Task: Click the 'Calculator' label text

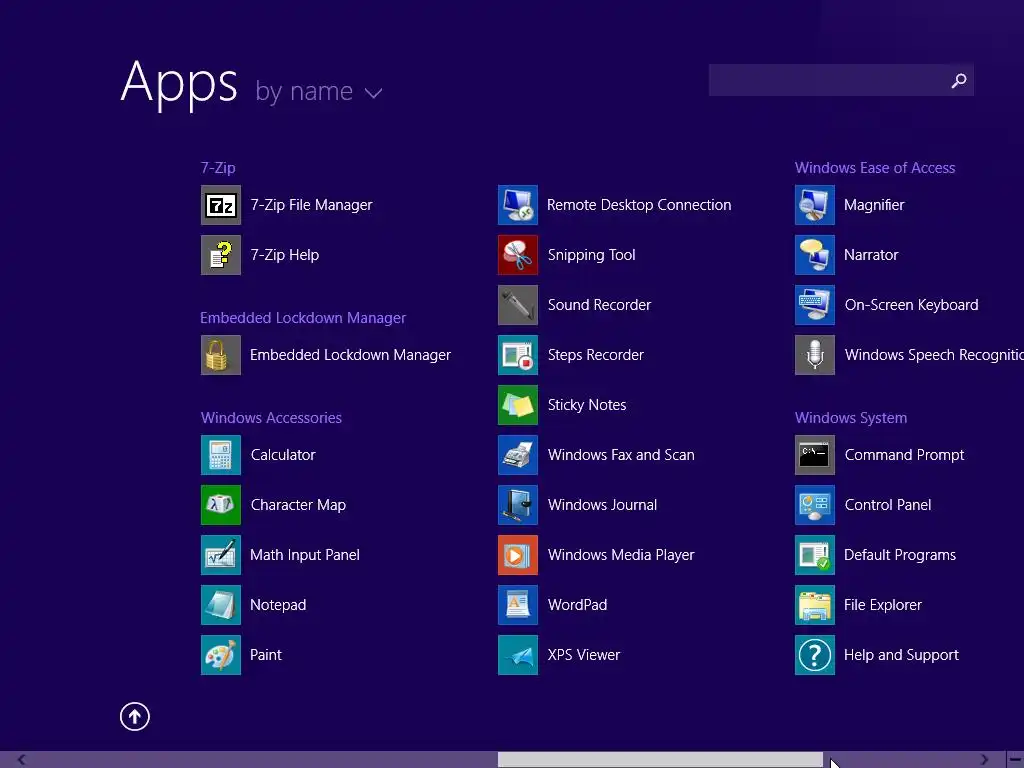Action: click(x=283, y=455)
